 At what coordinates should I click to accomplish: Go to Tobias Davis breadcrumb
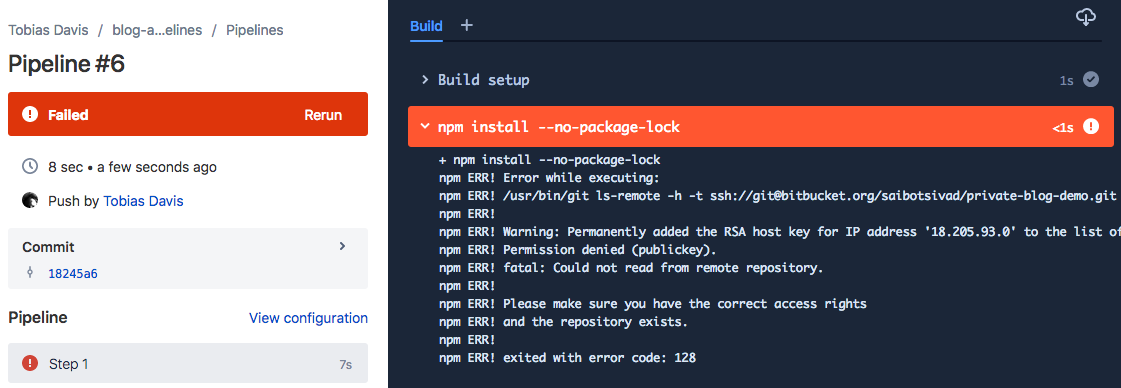click(x=49, y=30)
